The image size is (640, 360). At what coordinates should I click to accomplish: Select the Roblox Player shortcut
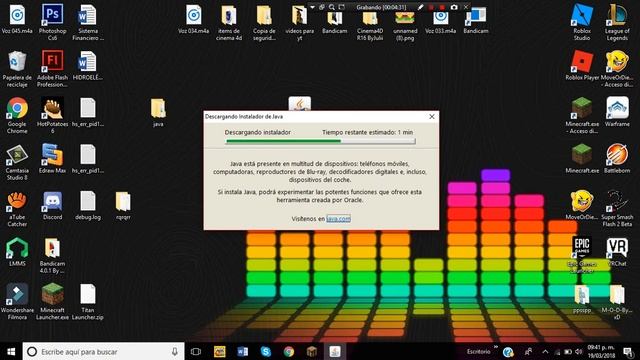click(x=582, y=65)
